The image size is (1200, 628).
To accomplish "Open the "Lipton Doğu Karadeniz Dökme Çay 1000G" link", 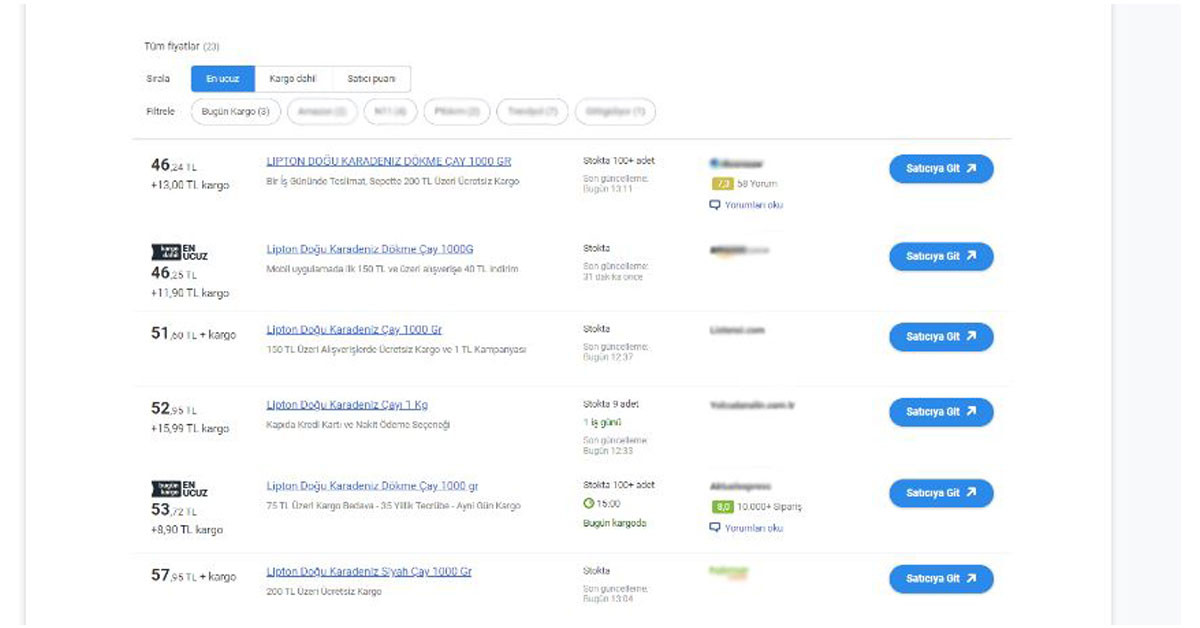I will click(x=370, y=249).
